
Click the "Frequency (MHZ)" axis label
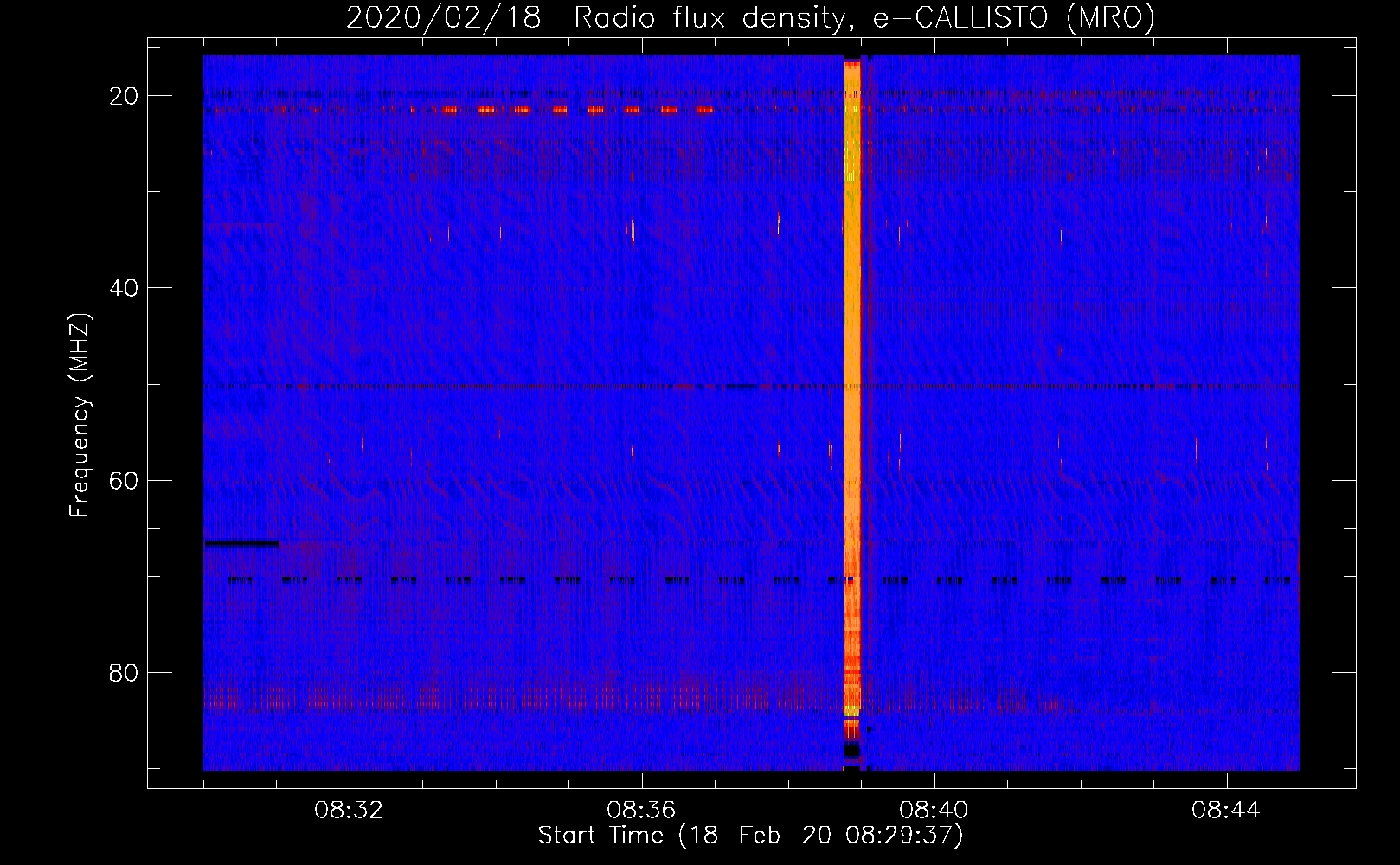(80, 415)
